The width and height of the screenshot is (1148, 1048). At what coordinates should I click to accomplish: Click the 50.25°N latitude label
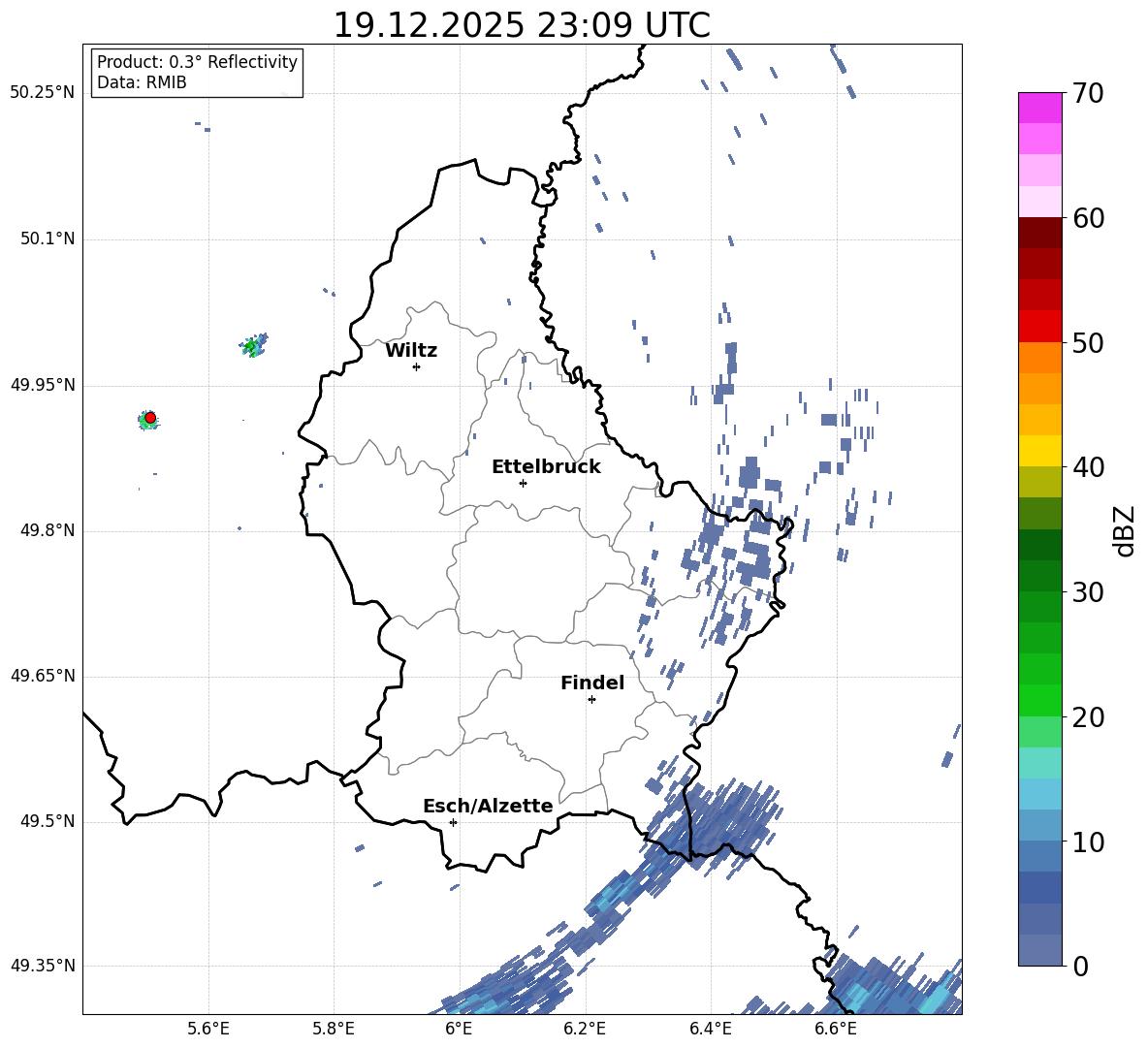[43, 93]
